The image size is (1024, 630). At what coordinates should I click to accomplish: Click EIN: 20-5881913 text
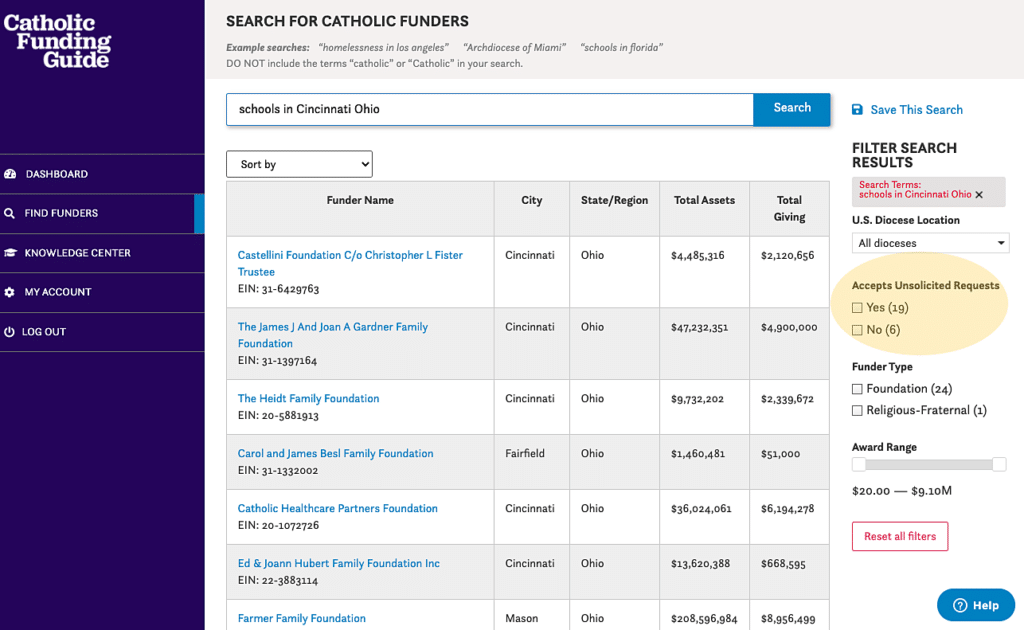click(x=278, y=415)
